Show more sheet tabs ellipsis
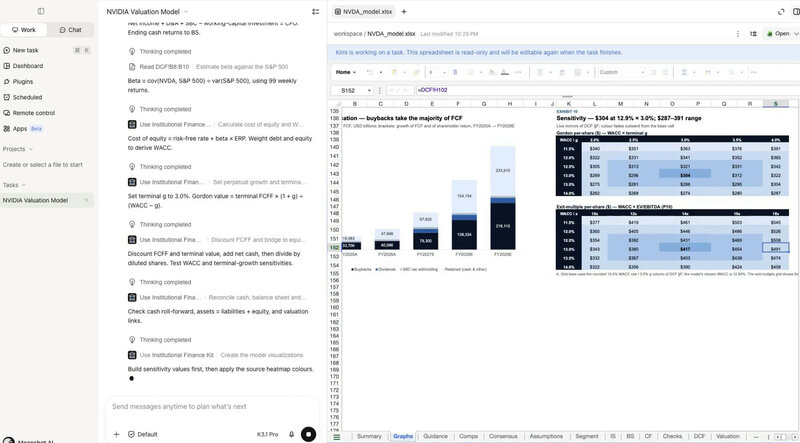Viewport: 800px width, 443px height. point(756,437)
